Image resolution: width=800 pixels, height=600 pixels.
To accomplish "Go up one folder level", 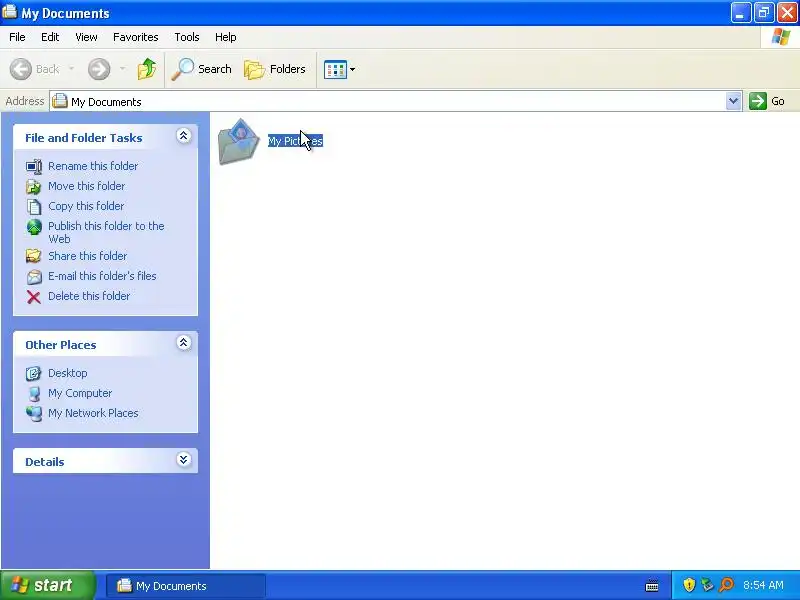I will [147, 69].
